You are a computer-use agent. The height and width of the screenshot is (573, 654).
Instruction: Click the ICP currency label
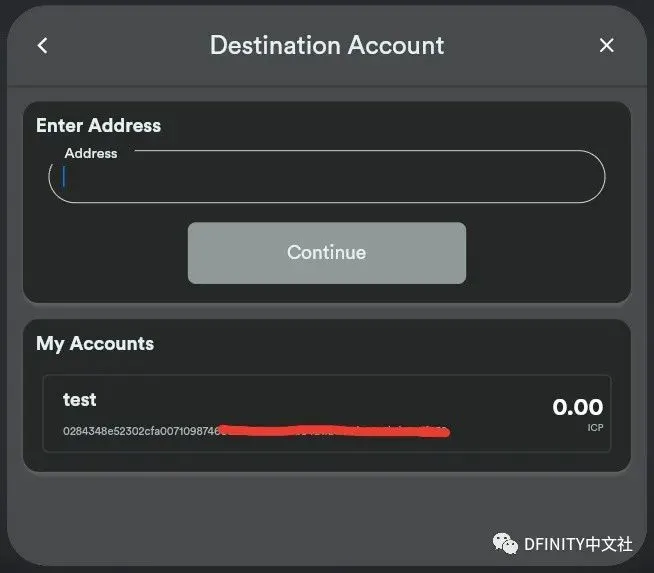tap(595, 427)
